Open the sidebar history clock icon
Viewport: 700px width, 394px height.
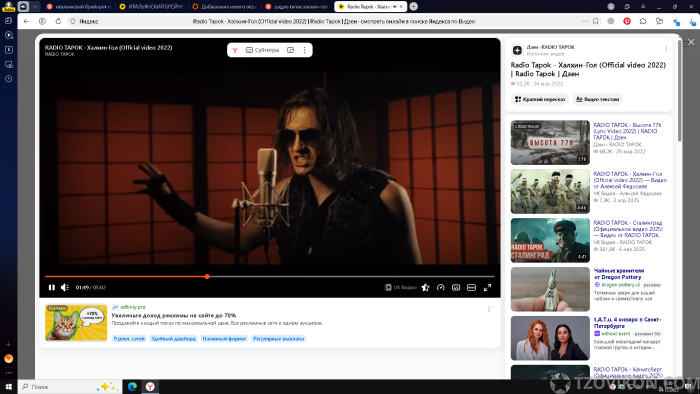[x=8, y=79]
